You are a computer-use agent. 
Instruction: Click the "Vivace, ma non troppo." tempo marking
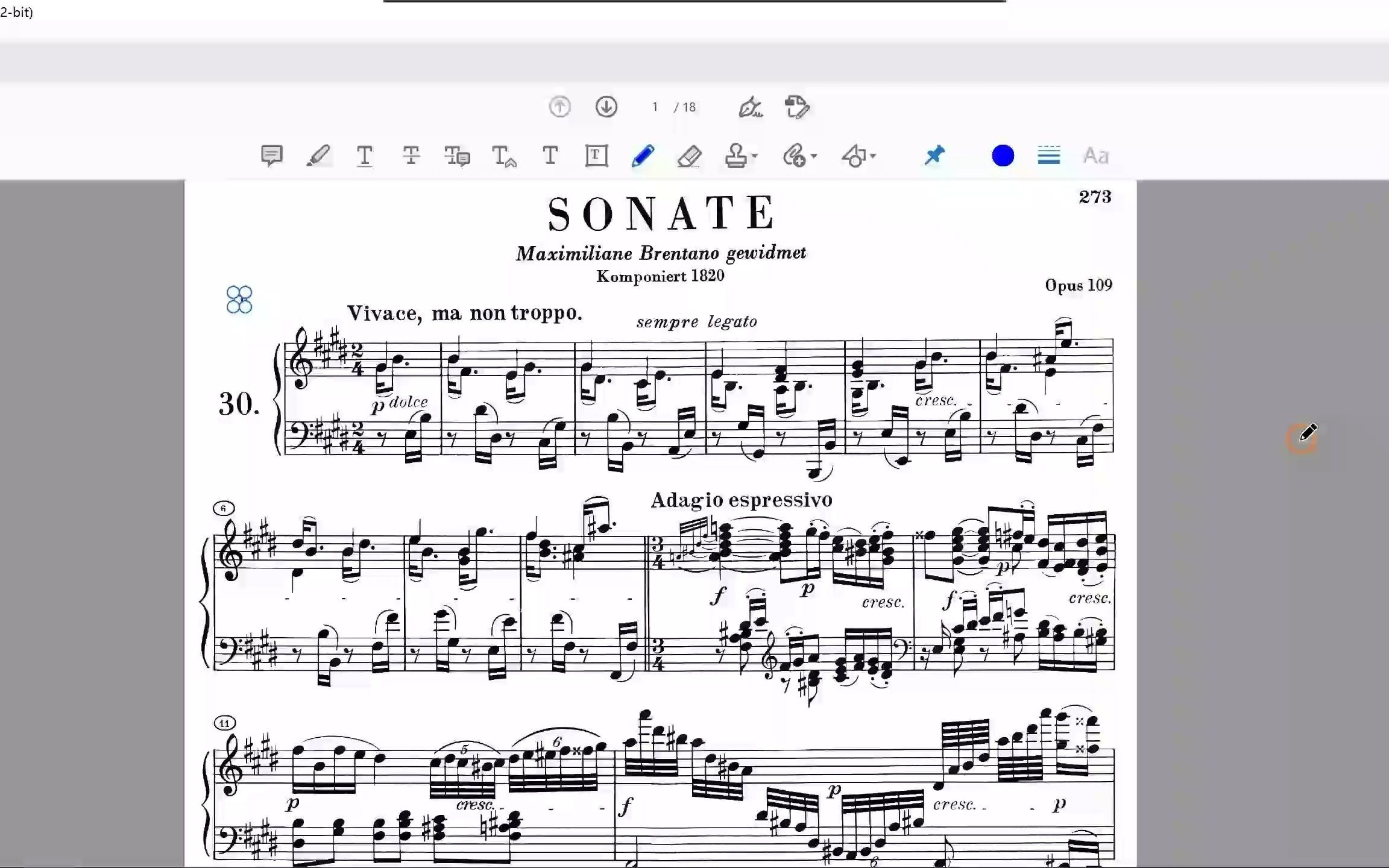465,313
